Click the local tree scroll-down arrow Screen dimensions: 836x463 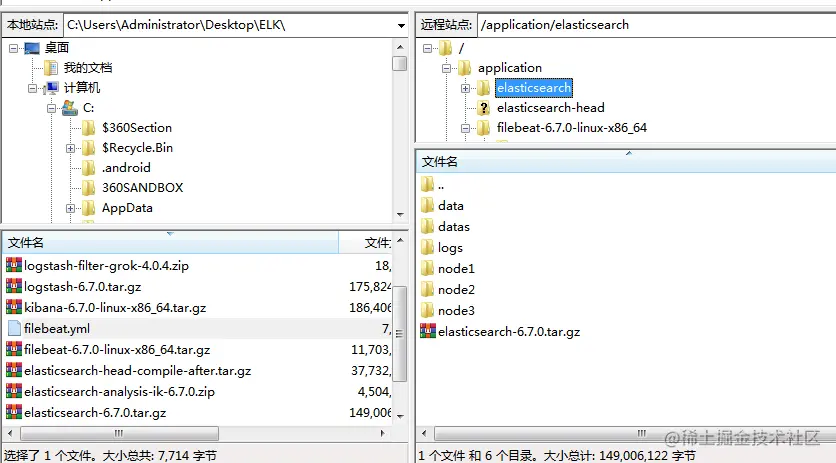point(400,214)
